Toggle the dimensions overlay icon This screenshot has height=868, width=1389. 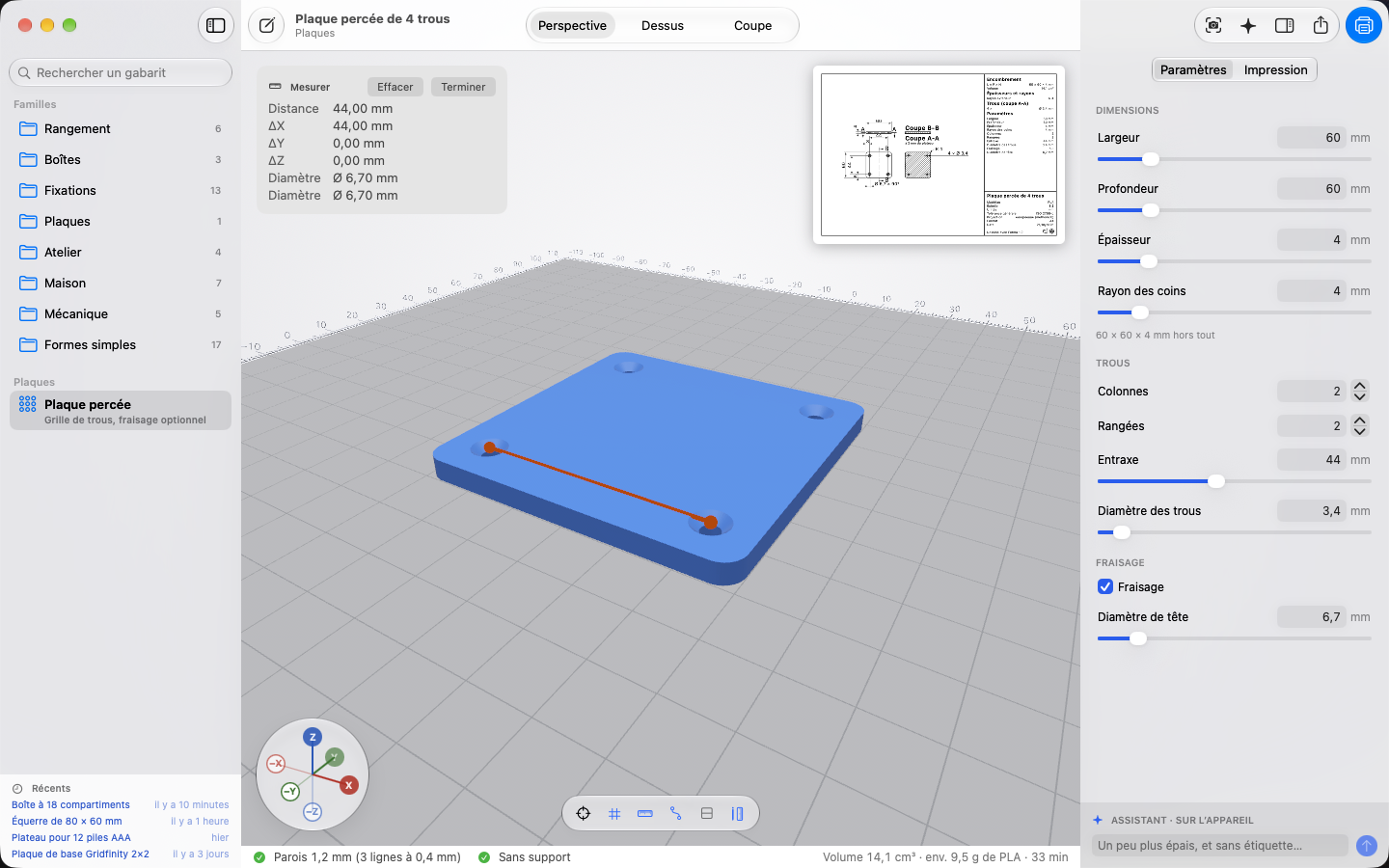[x=738, y=813]
